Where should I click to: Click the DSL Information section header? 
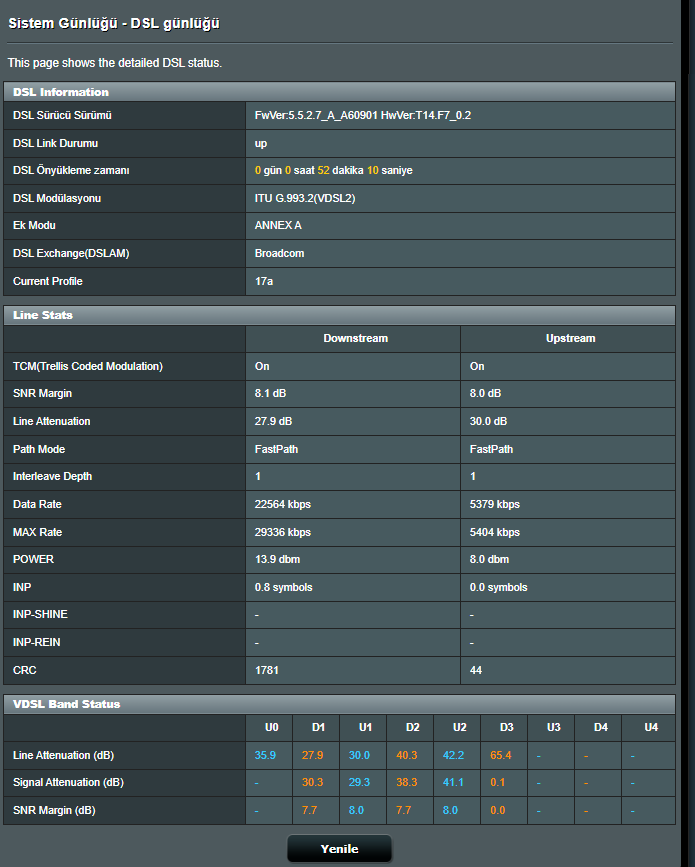339,92
